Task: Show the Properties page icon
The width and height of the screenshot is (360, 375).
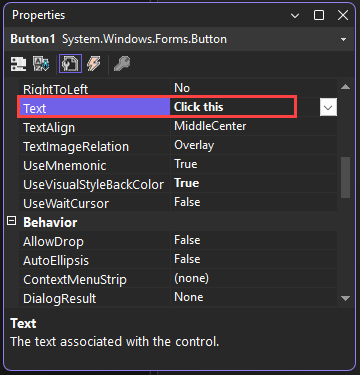Action: 70,63
